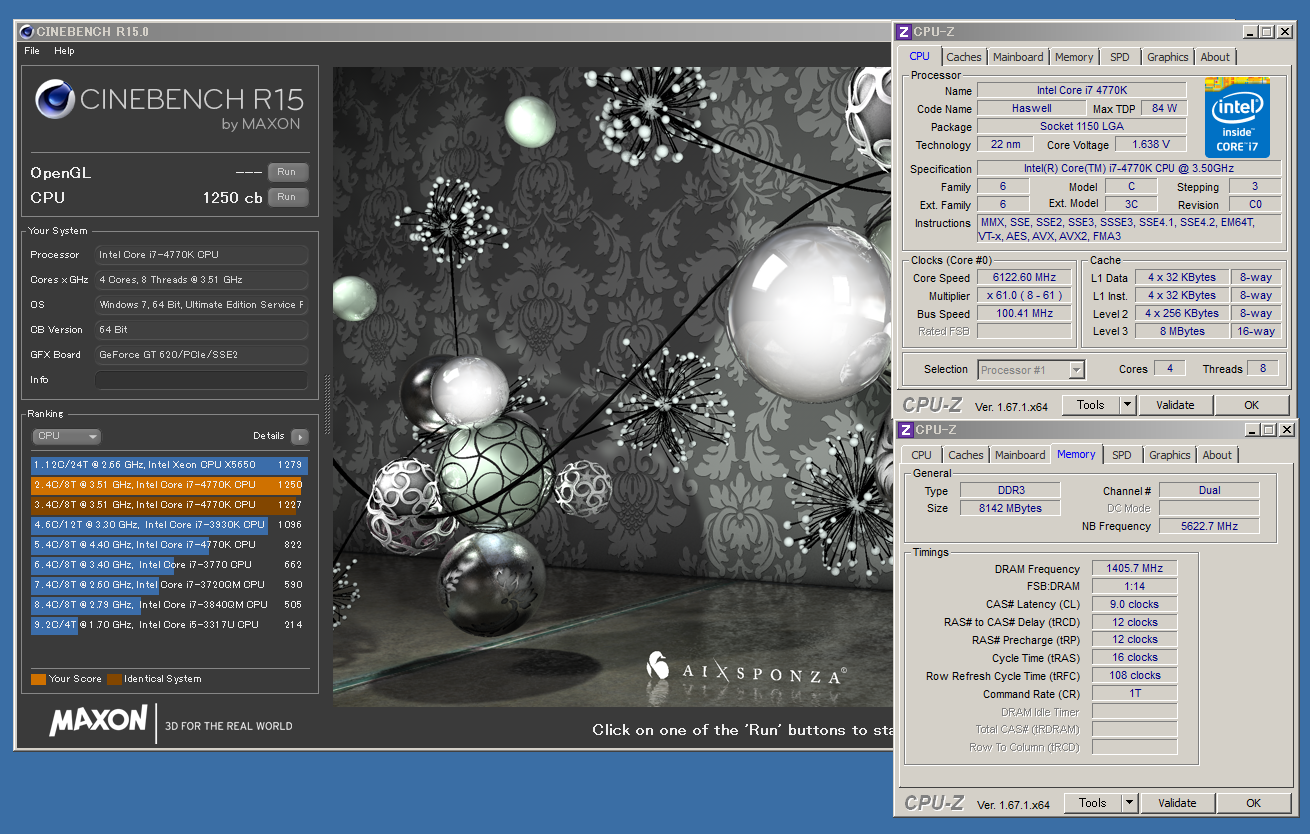Click the Cinebench title bar app icon
This screenshot has width=1310, height=834.
(x=27, y=32)
